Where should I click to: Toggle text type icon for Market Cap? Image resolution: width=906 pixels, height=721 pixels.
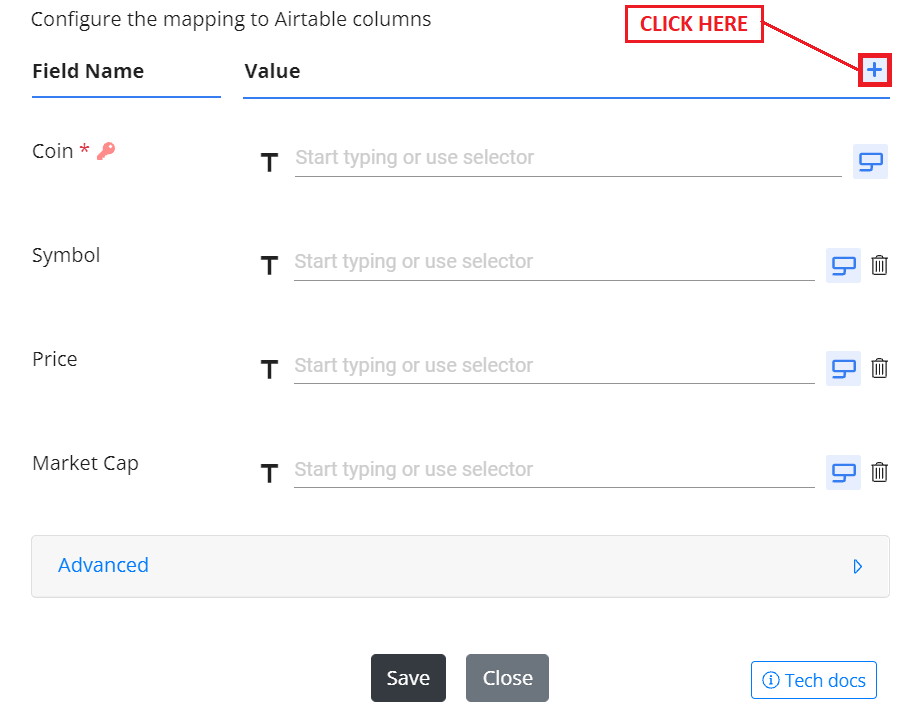pyautogui.click(x=269, y=473)
